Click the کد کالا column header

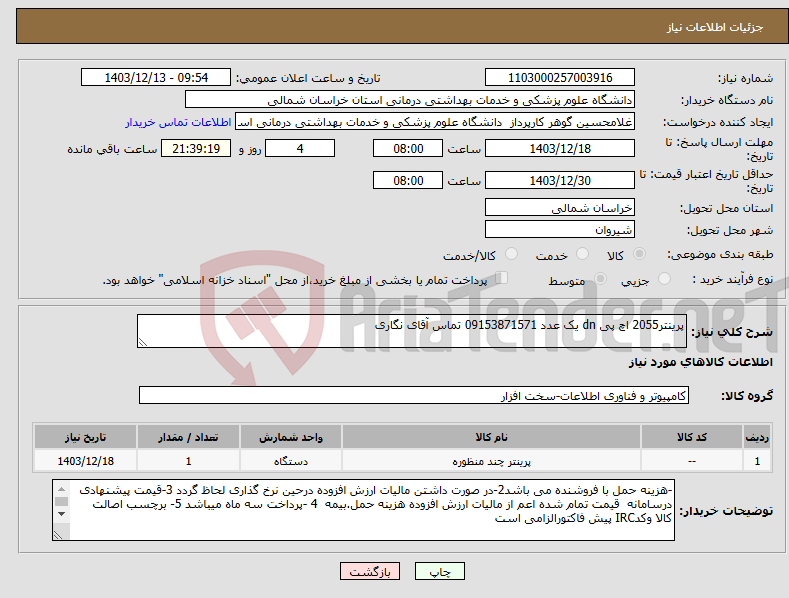tap(691, 437)
